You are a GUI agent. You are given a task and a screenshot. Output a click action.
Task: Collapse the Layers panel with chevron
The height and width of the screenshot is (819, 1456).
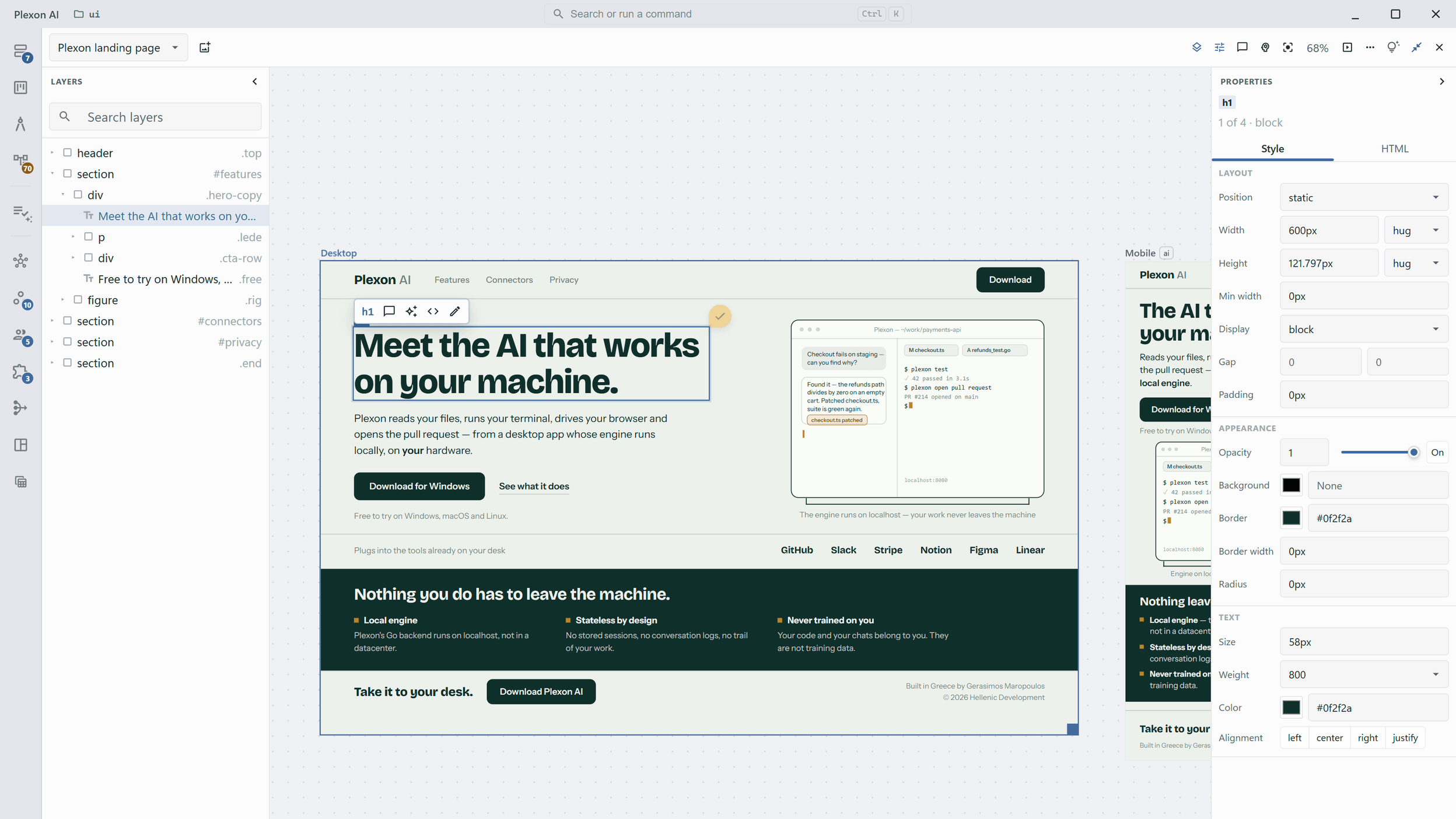coord(254,82)
